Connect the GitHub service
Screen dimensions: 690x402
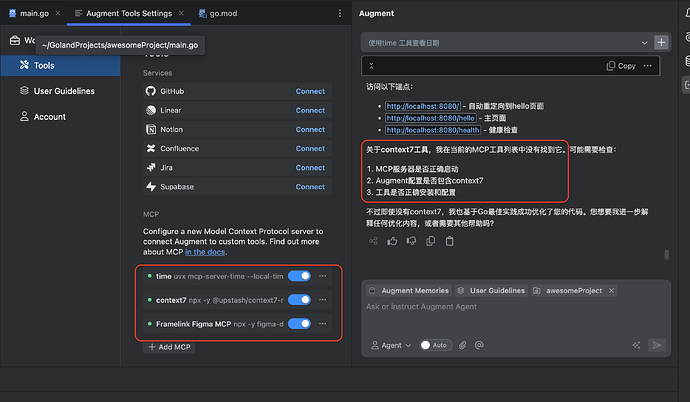pyautogui.click(x=310, y=91)
